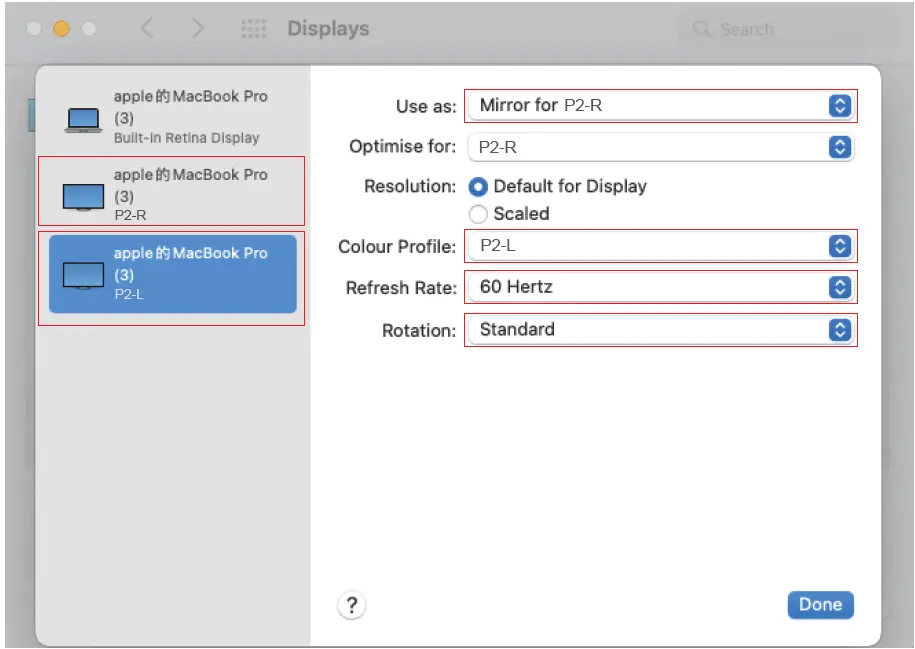The height and width of the screenshot is (649, 915).
Task: Open the help question mark button
Action: click(x=351, y=604)
